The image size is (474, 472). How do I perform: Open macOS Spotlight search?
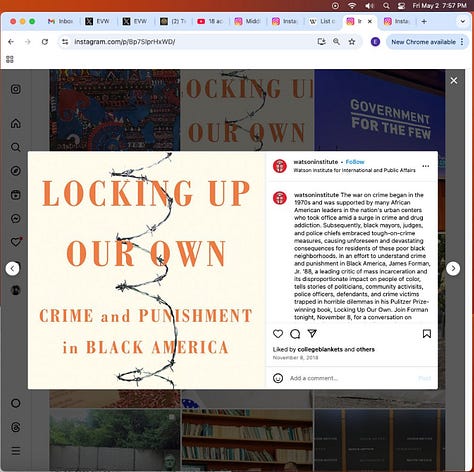tap(386, 6)
